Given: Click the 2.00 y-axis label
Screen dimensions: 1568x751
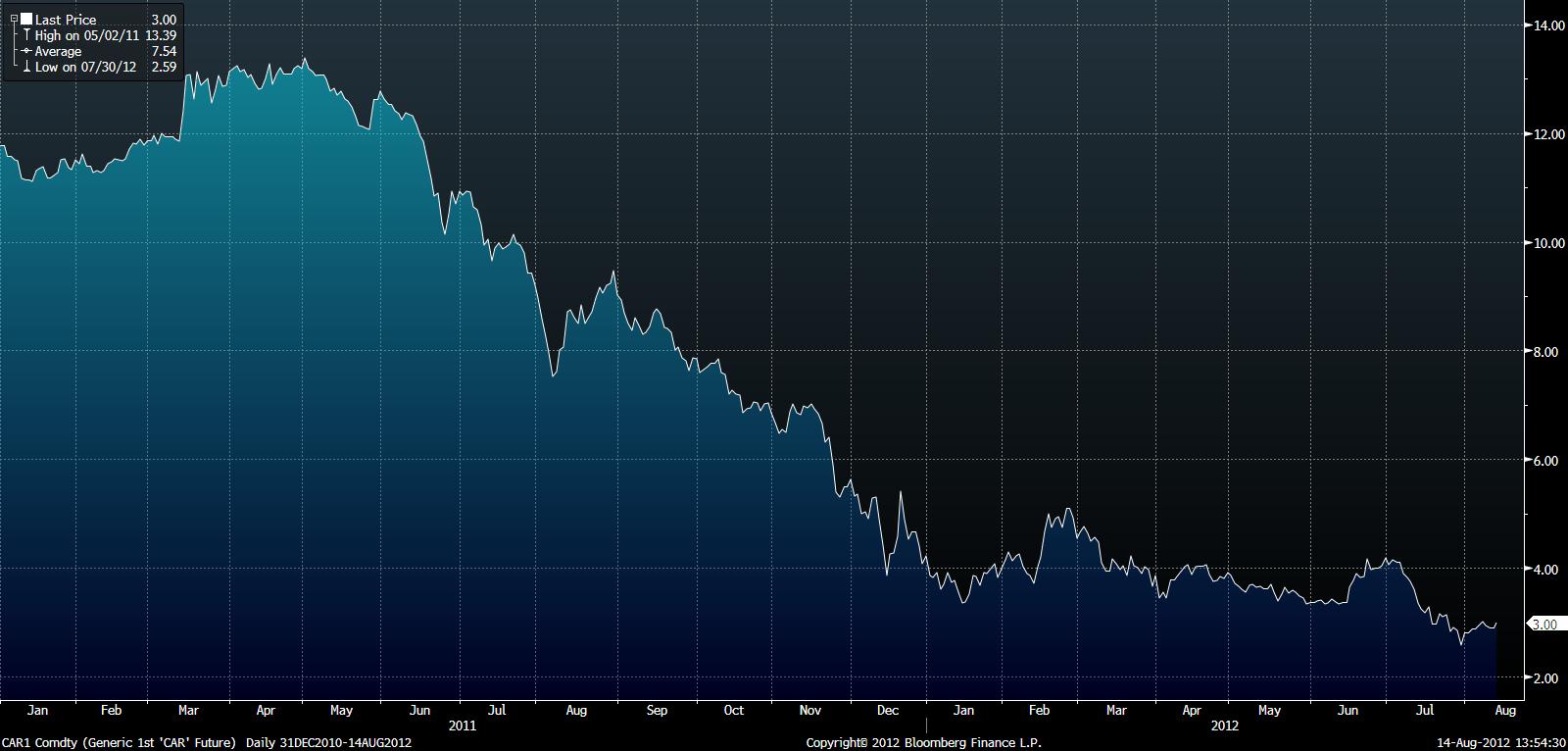Looking at the screenshot, I should (x=1544, y=678).
